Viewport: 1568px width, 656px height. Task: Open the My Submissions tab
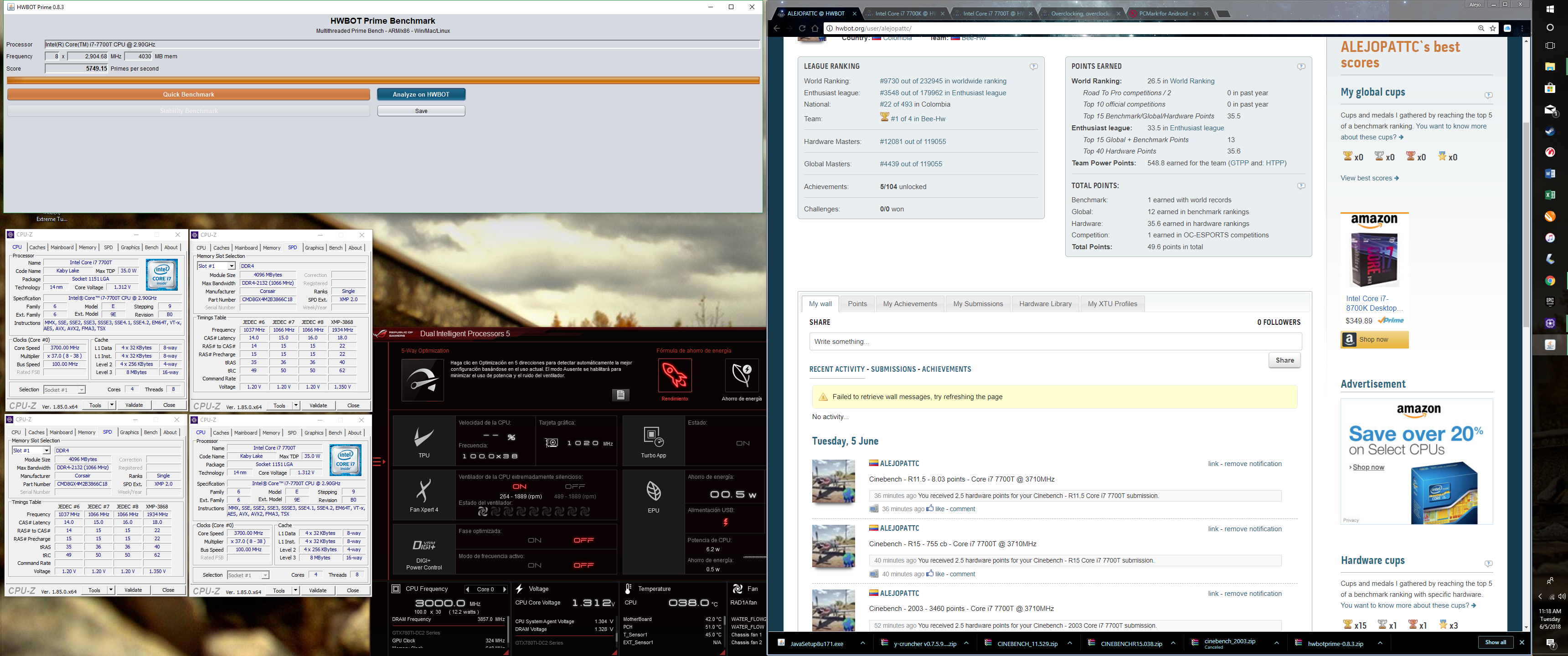coord(978,304)
